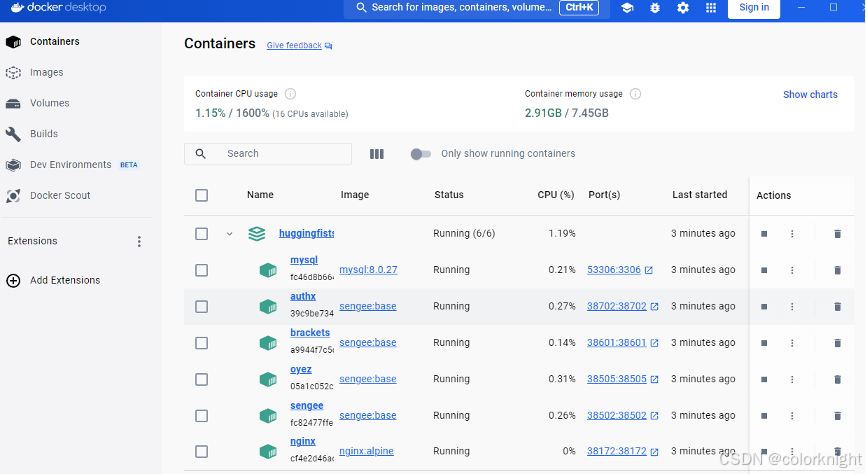
Task: Open the brackets container name link
Action: [310, 333]
